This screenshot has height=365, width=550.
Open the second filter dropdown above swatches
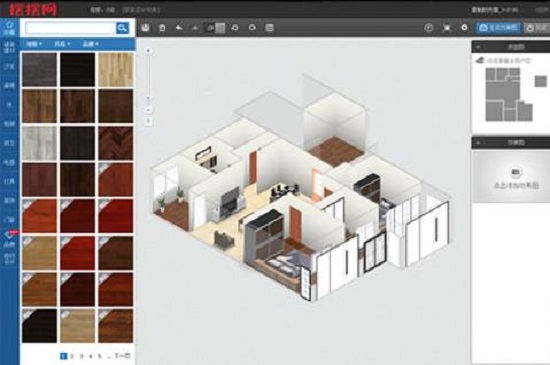[62, 44]
